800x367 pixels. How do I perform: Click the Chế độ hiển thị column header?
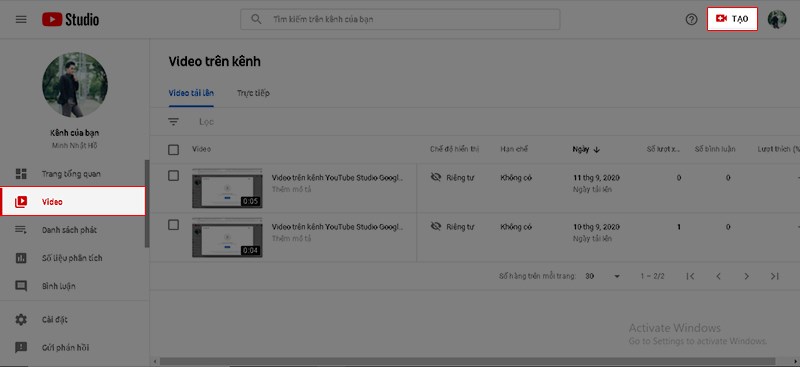click(x=455, y=150)
